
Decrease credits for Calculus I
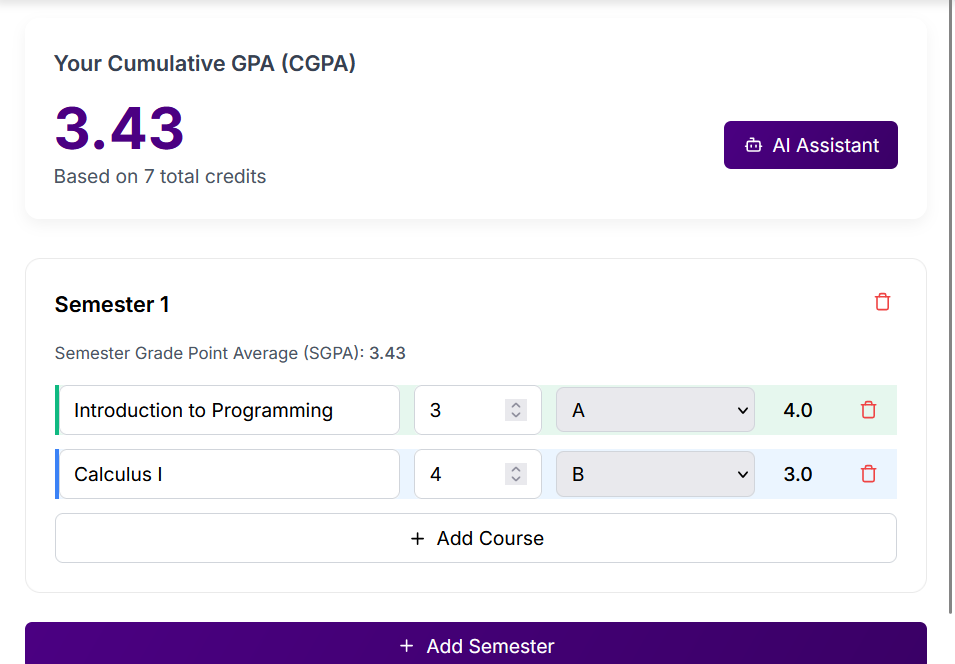click(x=517, y=480)
